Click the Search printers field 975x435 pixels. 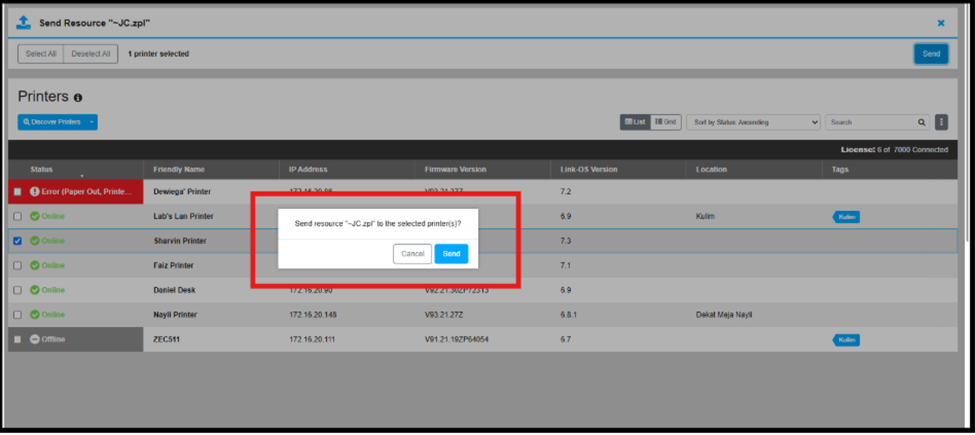pyautogui.click(x=871, y=122)
